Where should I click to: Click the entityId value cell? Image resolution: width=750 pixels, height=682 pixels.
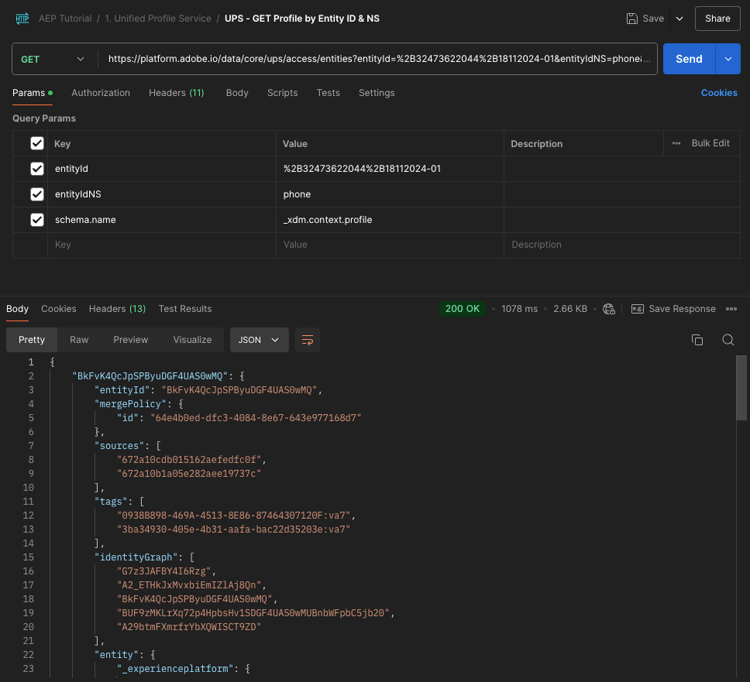tap(390, 169)
